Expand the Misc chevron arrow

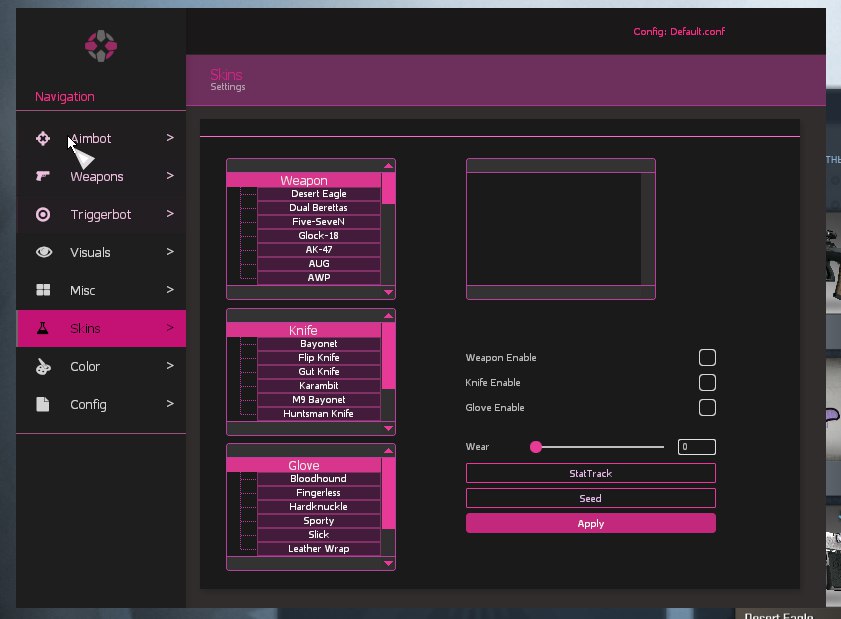coord(170,290)
